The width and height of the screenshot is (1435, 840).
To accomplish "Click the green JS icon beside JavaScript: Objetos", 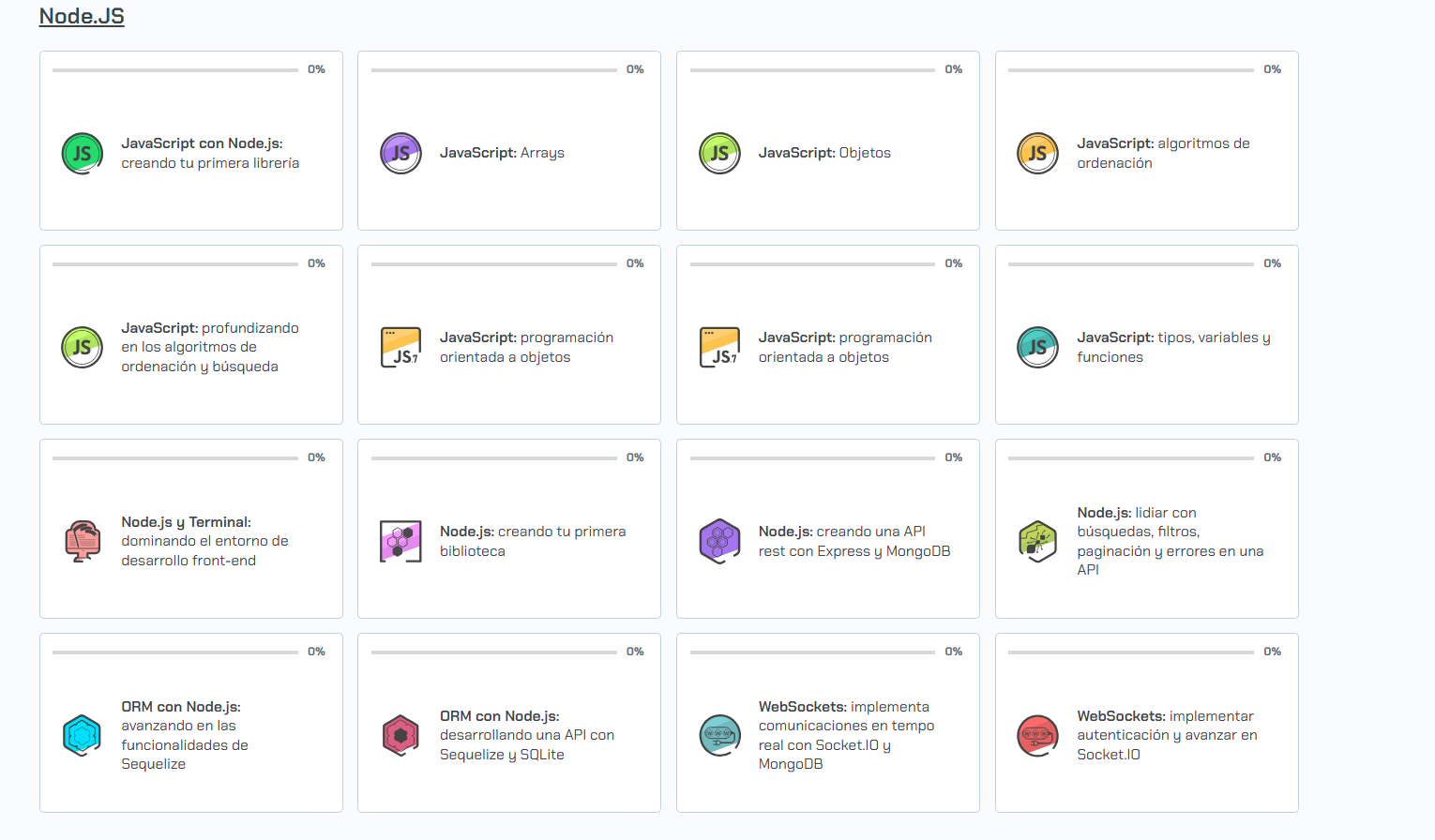I will [x=720, y=154].
